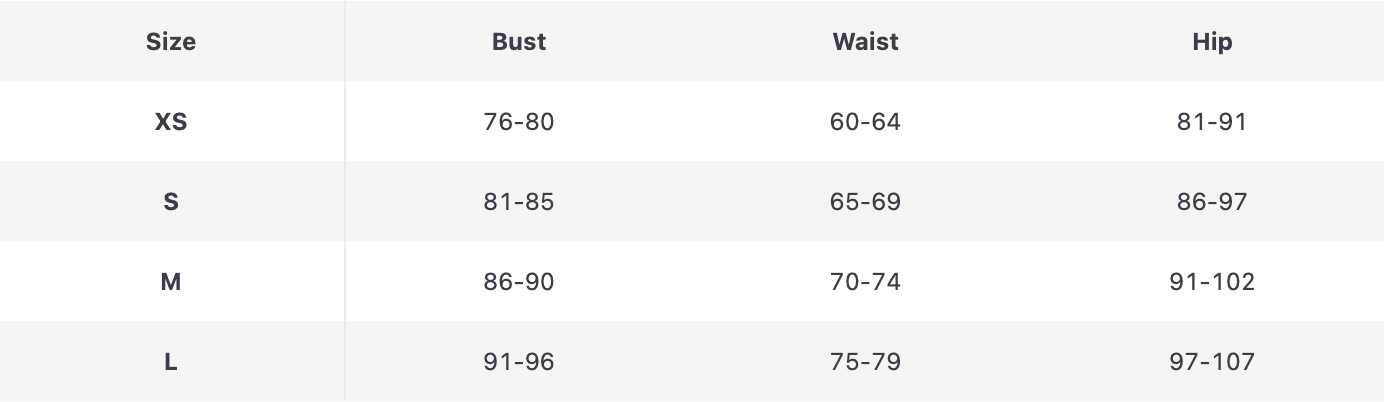Click the L waist value 75-79

tap(865, 362)
